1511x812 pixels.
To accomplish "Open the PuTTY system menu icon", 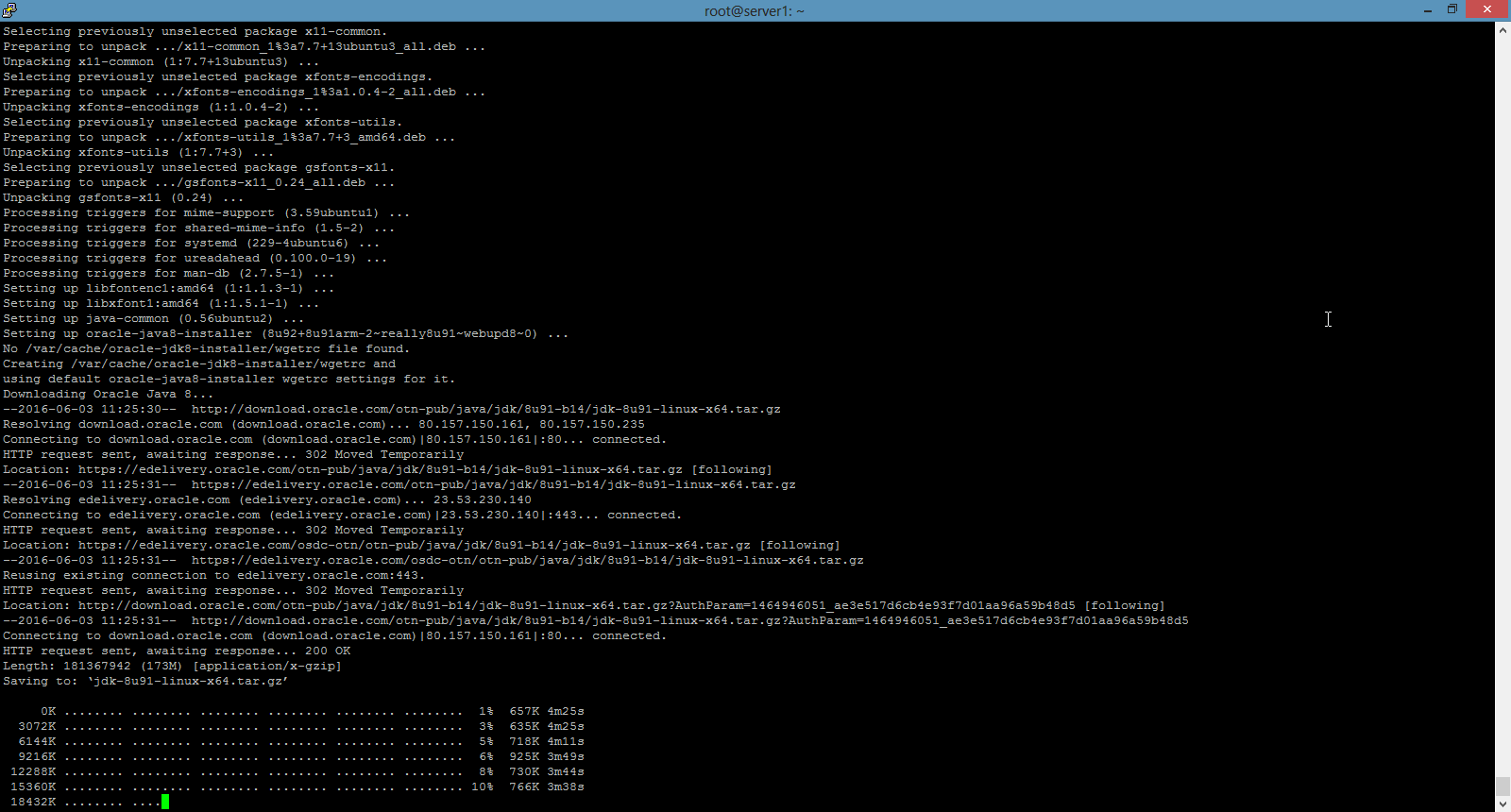I will 9,10.
